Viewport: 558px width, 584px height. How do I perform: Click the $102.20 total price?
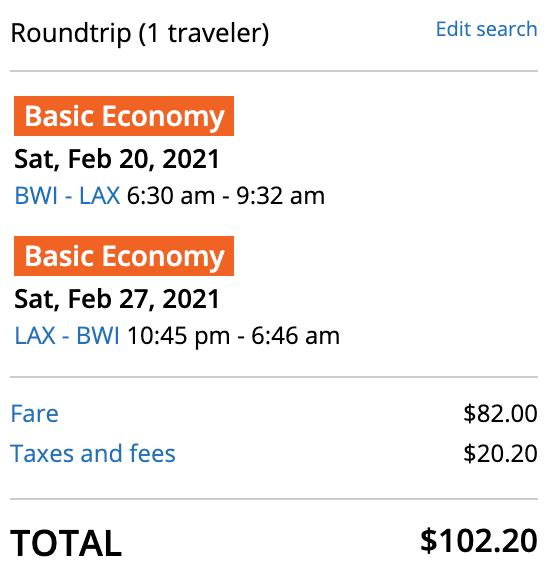click(x=479, y=541)
